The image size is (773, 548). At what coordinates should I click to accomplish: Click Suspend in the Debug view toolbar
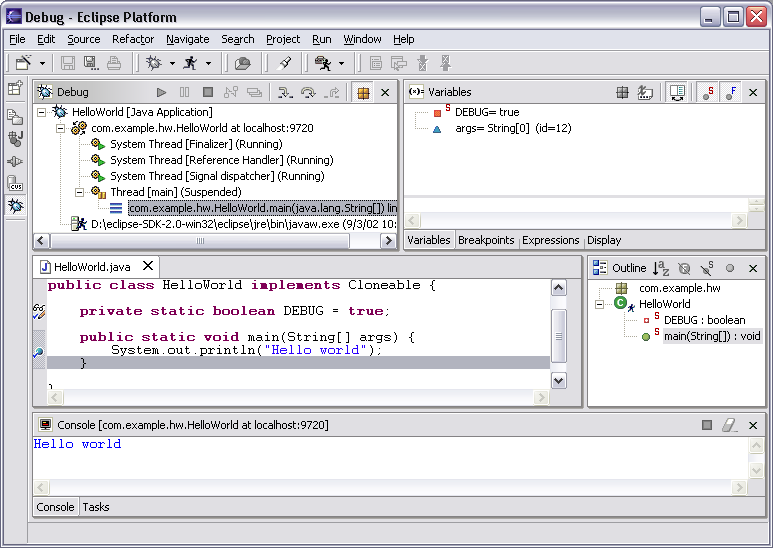pos(184,92)
